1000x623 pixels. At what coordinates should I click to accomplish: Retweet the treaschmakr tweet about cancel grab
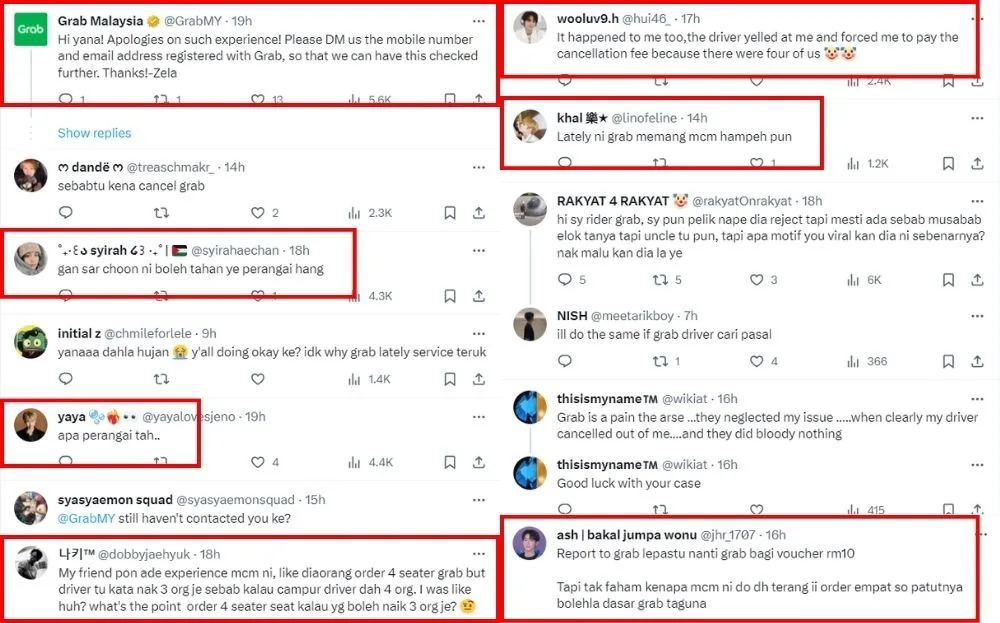(x=160, y=212)
